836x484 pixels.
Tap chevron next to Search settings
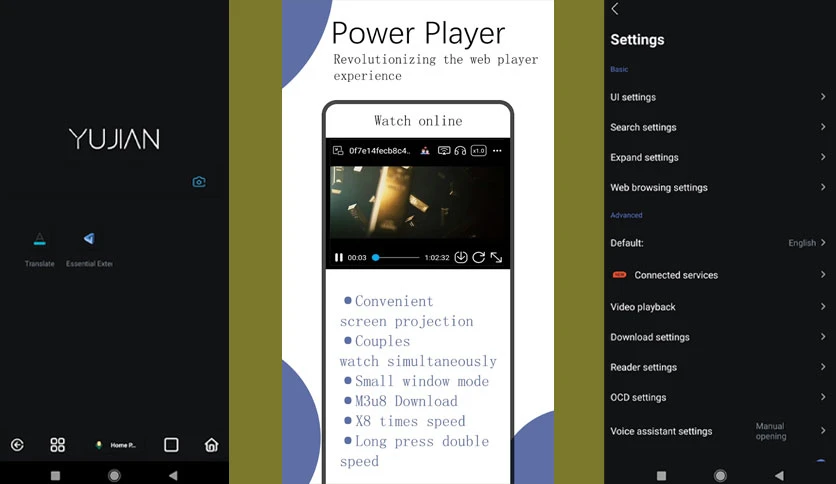point(823,127)
